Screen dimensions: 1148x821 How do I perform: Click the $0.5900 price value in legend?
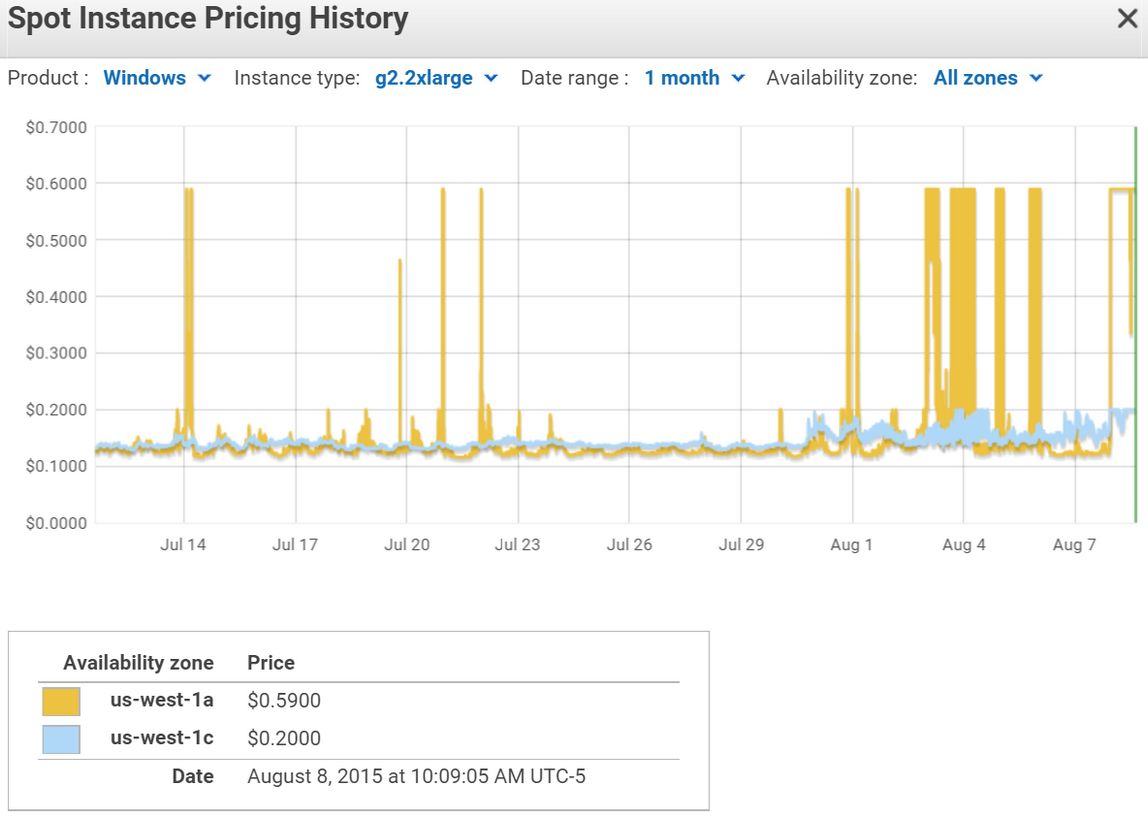(x=284, y=701)
